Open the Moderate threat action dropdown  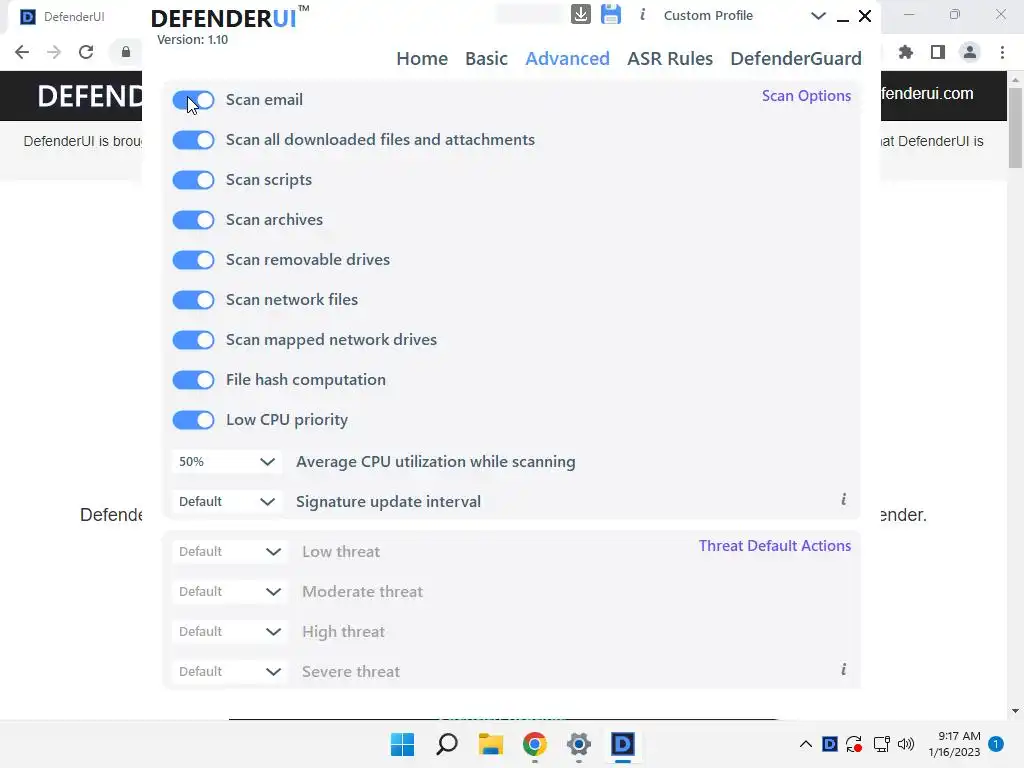pyautogui.click(x=229, y=592)
